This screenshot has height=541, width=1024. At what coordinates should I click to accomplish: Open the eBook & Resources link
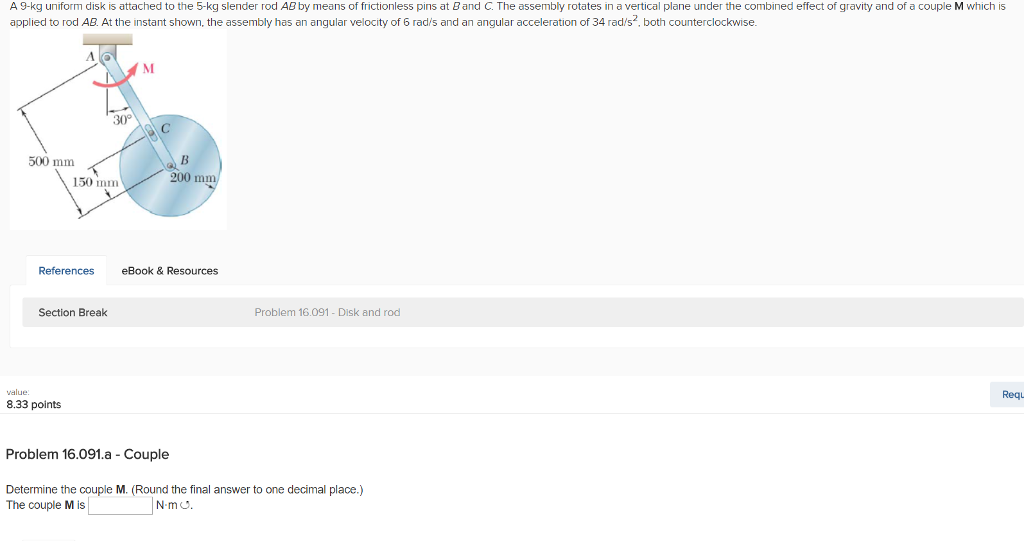(169, 271)
